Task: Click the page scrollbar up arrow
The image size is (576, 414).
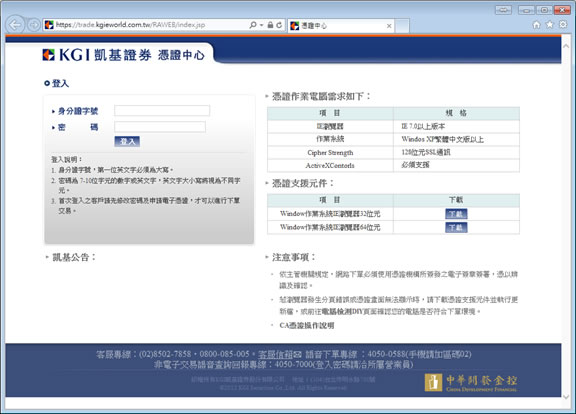Action: 566,46
